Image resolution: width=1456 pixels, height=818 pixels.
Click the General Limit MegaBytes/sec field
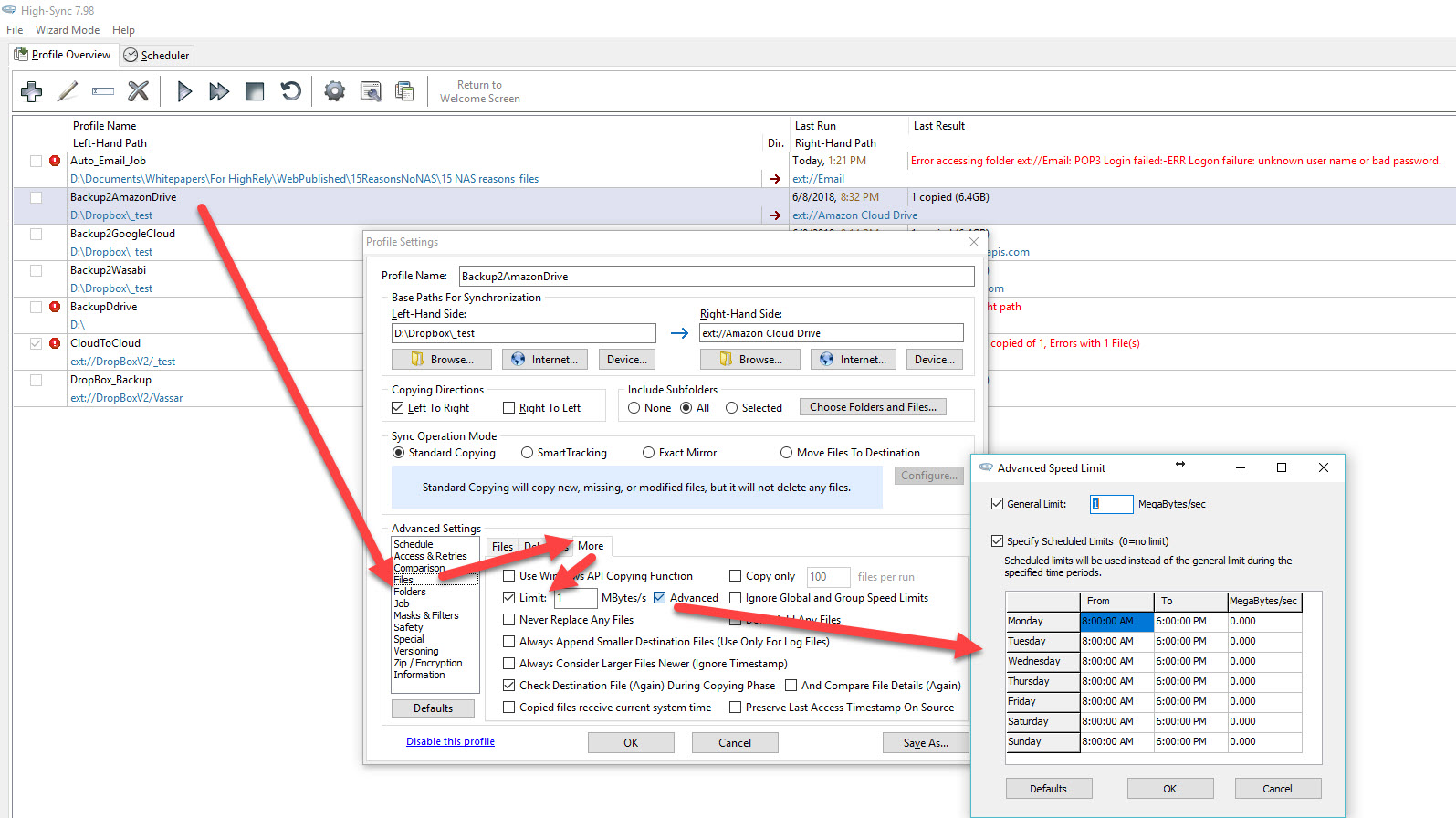pyautogui.click(x=1111, y=504)
